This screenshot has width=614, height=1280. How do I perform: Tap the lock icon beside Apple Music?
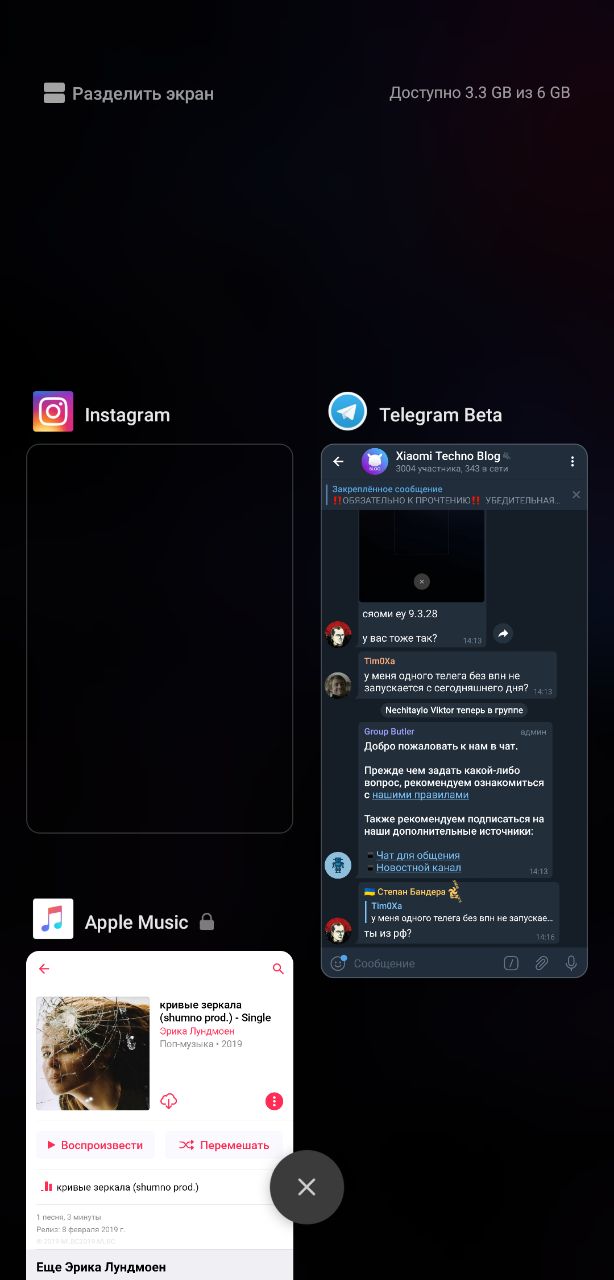coord(207,922)
